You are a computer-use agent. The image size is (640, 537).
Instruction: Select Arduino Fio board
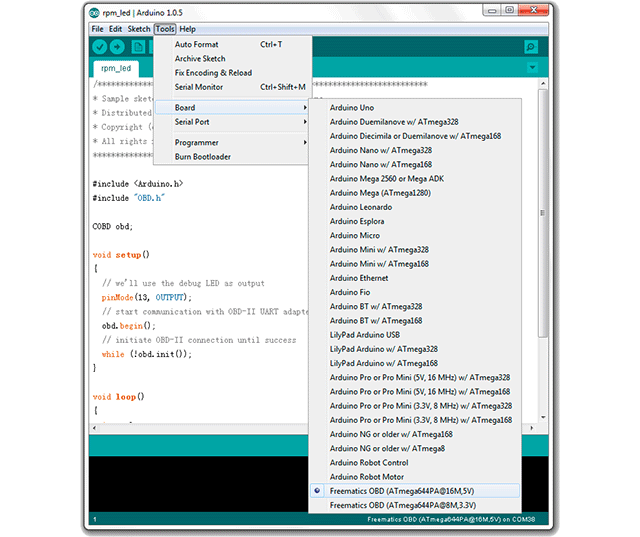[415, 293]
